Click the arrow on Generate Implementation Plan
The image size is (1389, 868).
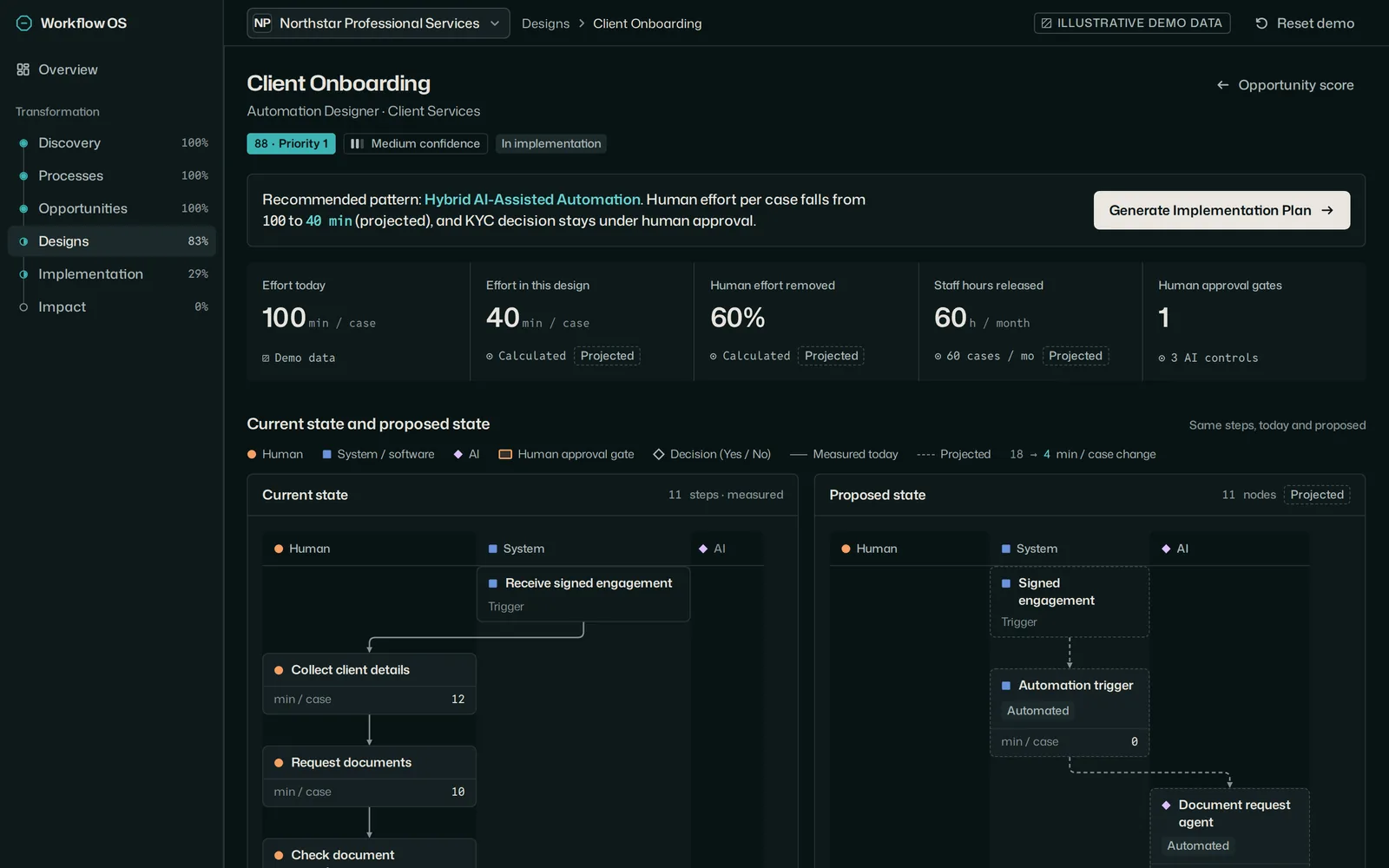pos(1327,210)
